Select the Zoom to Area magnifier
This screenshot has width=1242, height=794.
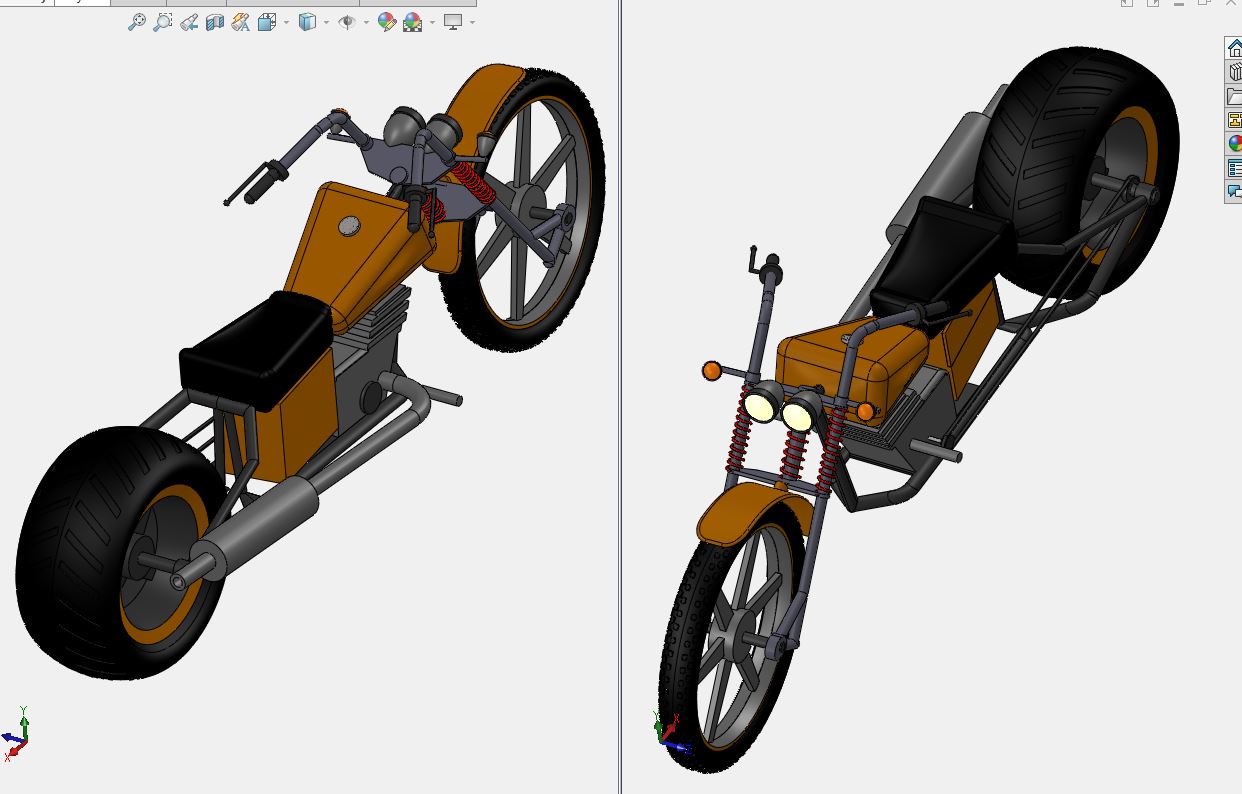(163, 22)
